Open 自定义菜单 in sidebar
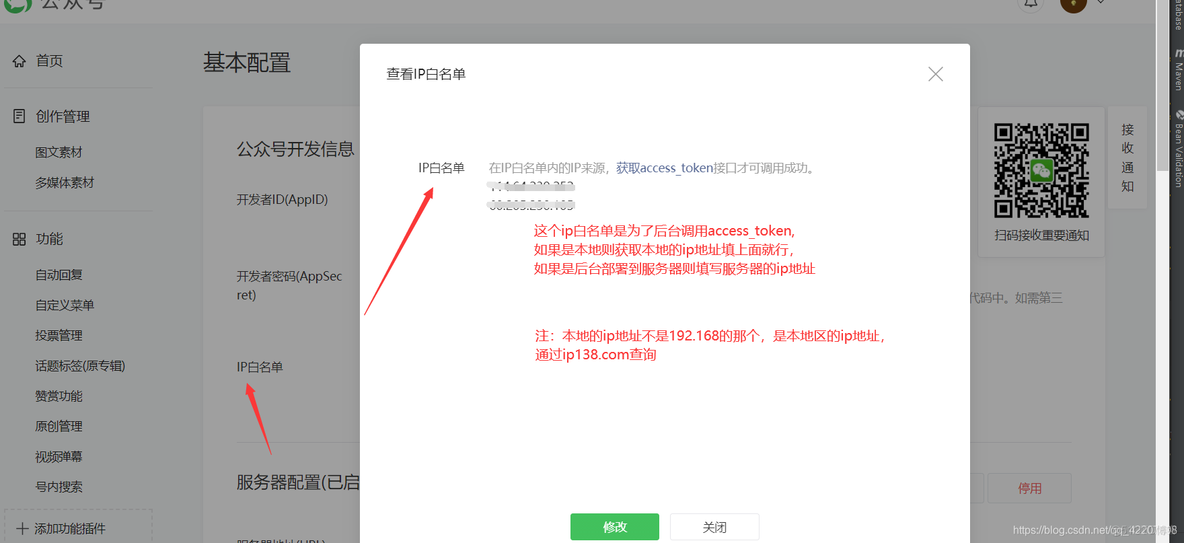The width and height of the screenshot is (1184, 543). tap(64, 305)
